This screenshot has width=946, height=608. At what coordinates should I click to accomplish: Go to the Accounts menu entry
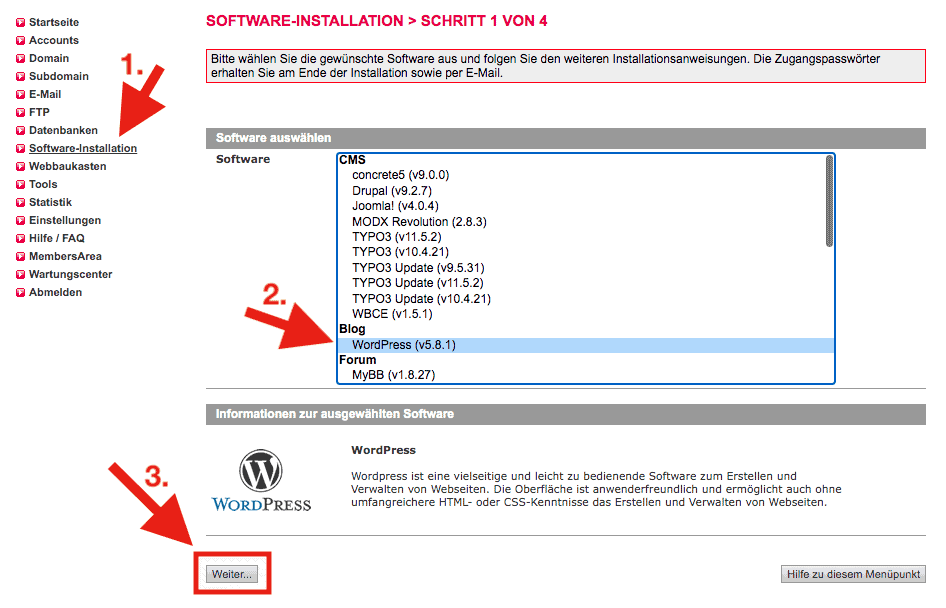point(54,40)
